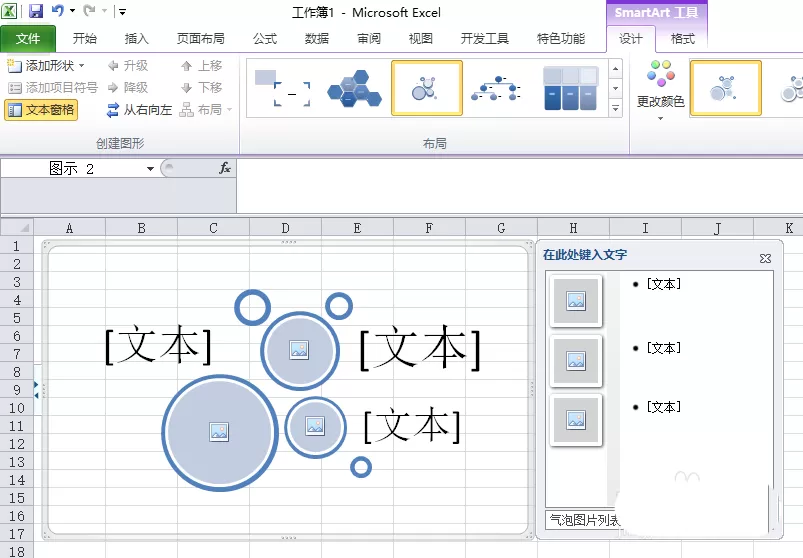Click second picture placeholder in text pane
The height and width of the screenshot is (558, 803).
click(x=576, y=360)
